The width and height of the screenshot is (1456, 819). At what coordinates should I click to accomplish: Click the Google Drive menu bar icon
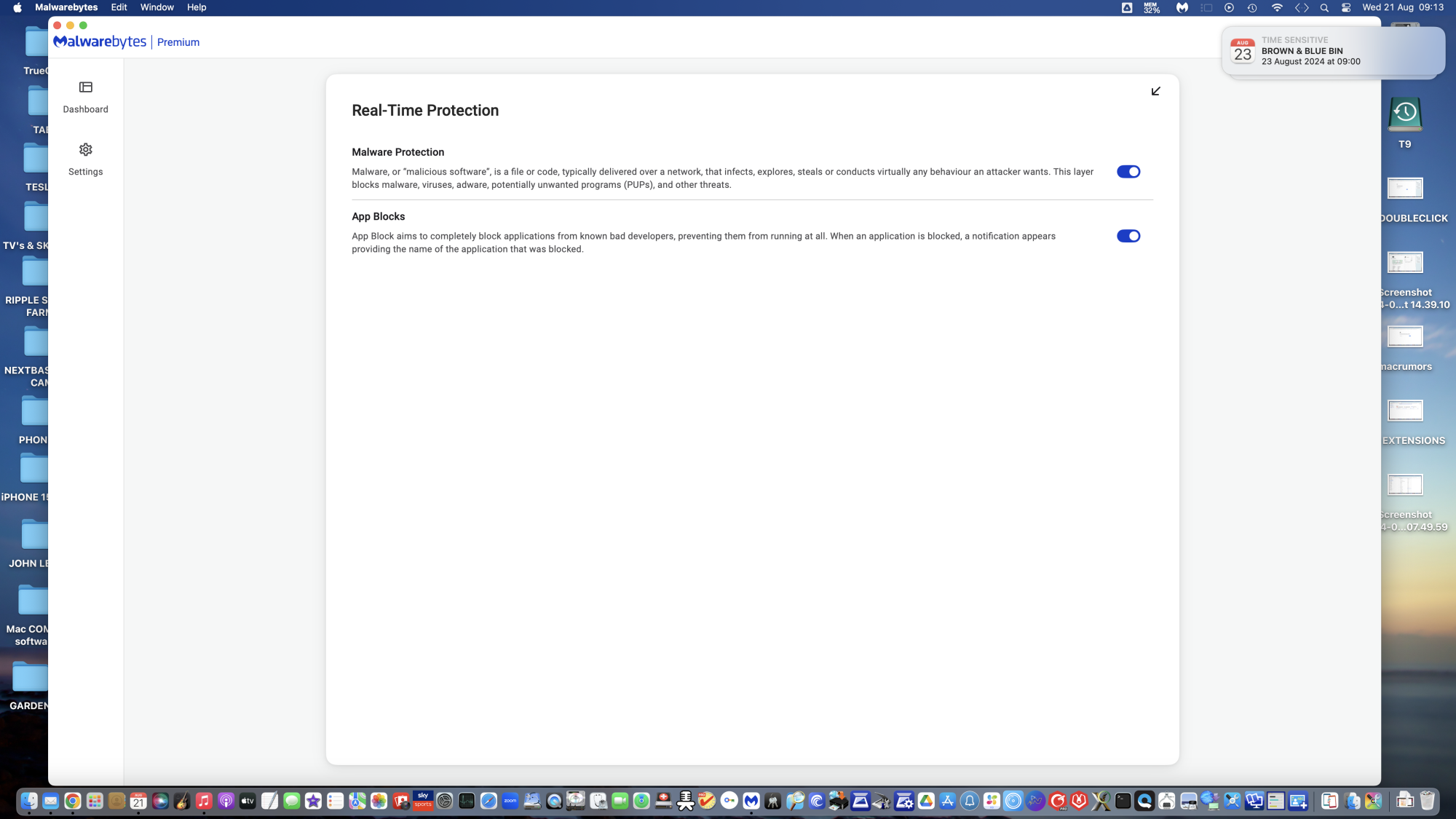(x=1127, y=7)
